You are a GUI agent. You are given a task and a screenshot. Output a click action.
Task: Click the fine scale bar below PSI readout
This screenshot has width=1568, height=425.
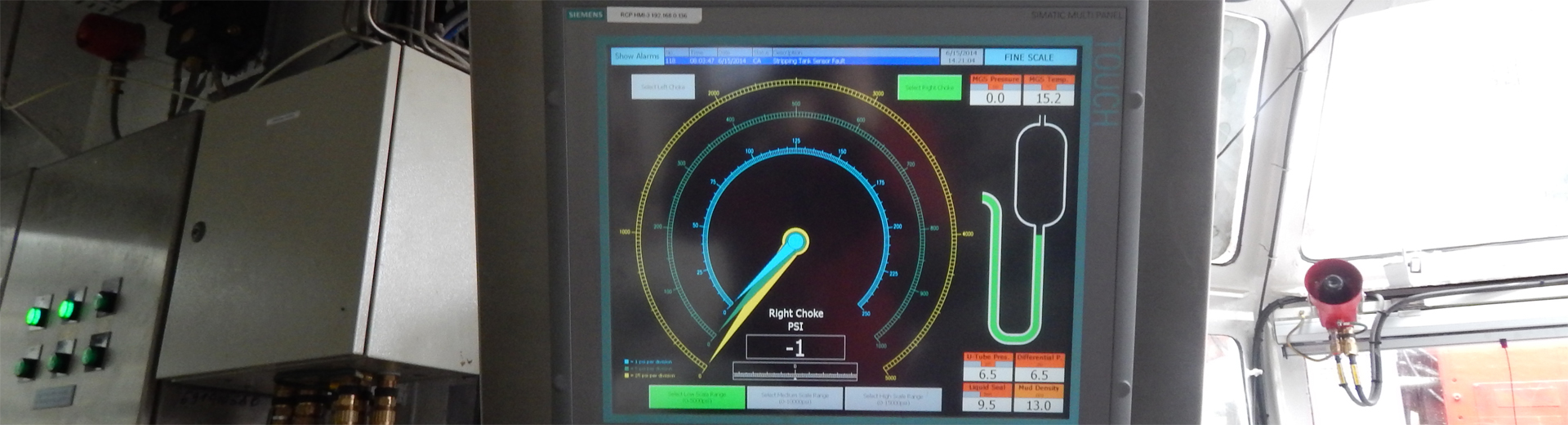[795, 373]
